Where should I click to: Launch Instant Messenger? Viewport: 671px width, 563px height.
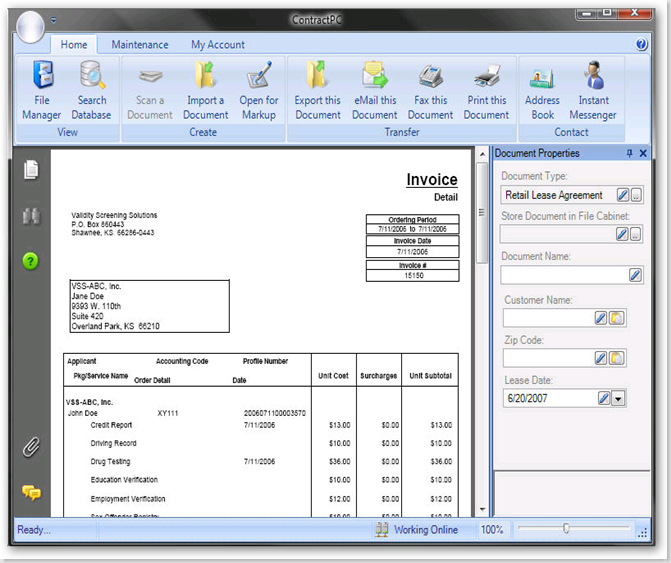[594, 91]
